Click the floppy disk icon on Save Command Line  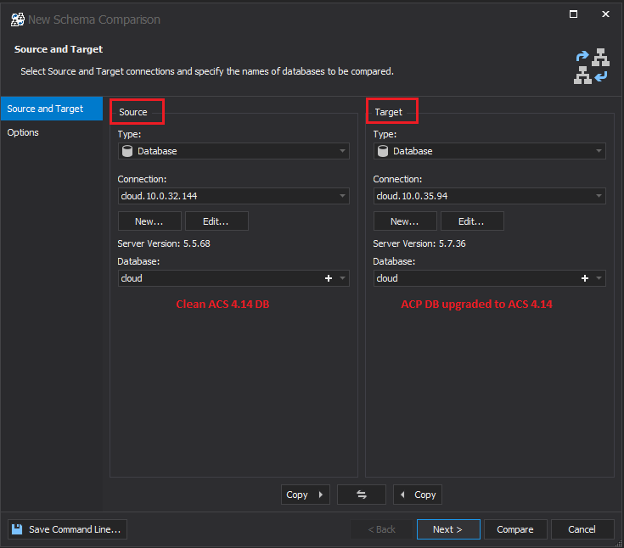click(x=17, y=529)
